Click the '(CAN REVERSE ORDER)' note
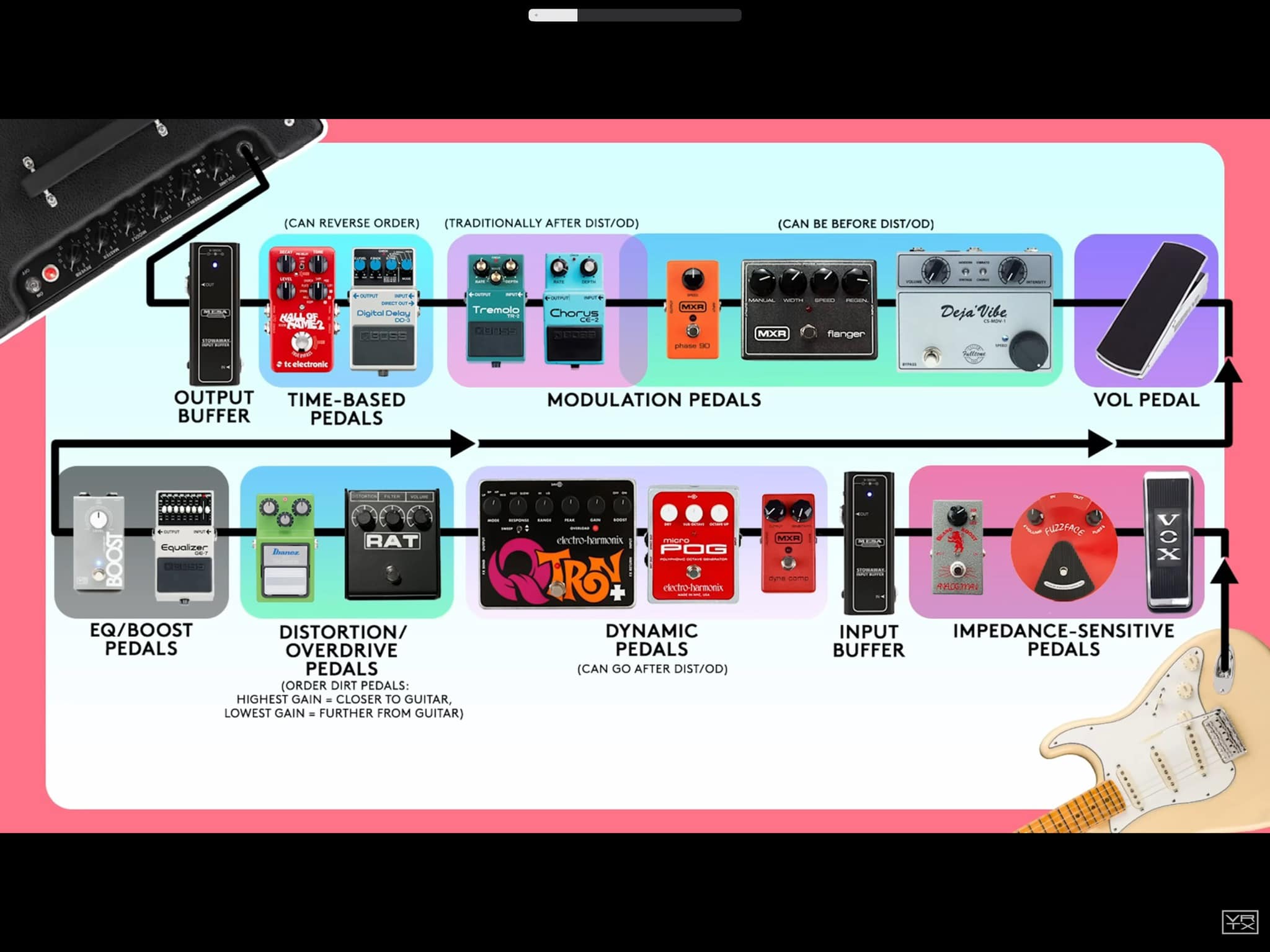The height and width of the screenshot is (952, 1270). (x=352, y=223)
